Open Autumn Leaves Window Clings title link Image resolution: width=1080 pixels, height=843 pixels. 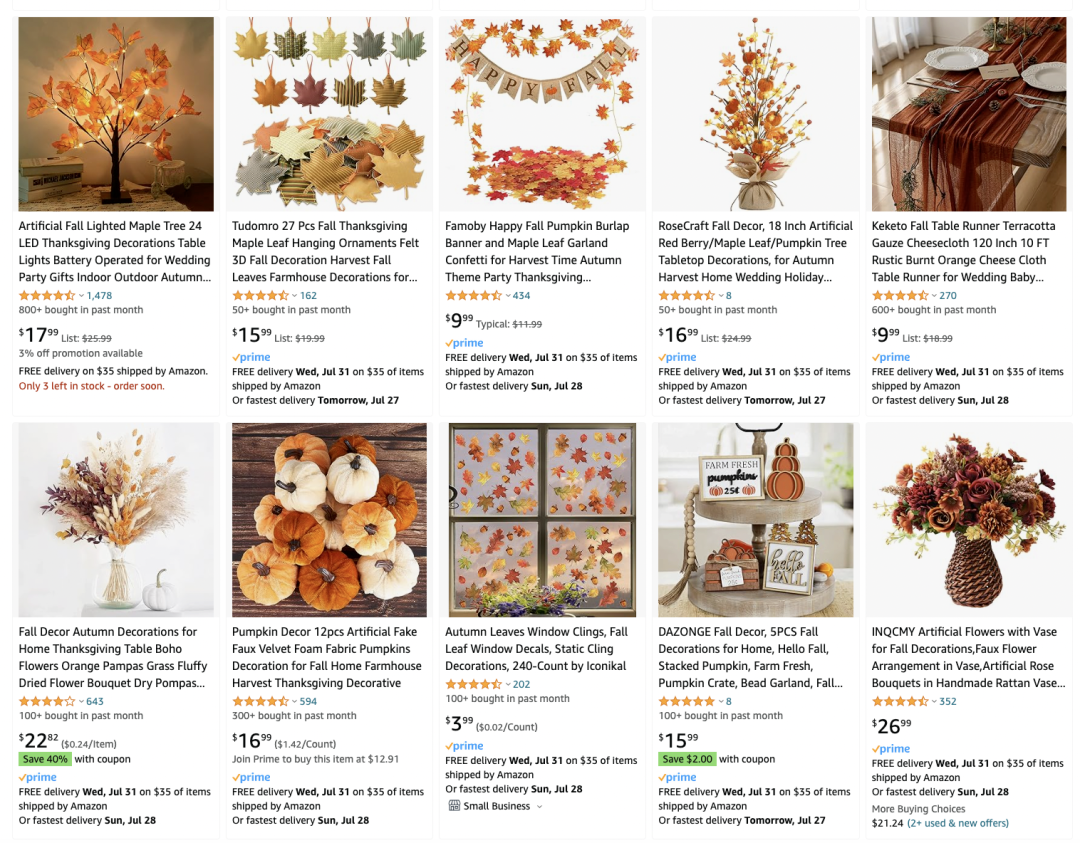(x=537, y=649)
